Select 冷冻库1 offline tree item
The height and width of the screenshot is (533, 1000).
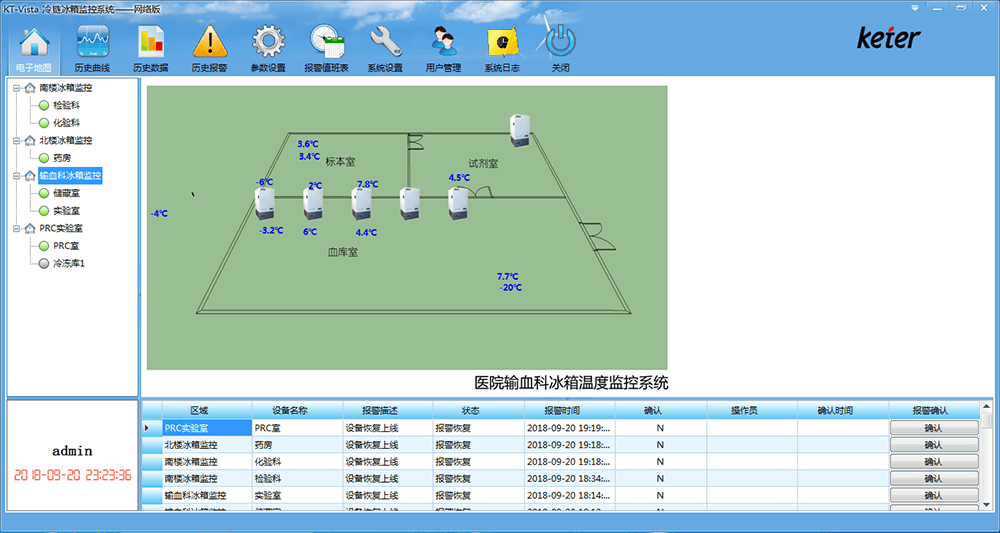tap(69, 263)
